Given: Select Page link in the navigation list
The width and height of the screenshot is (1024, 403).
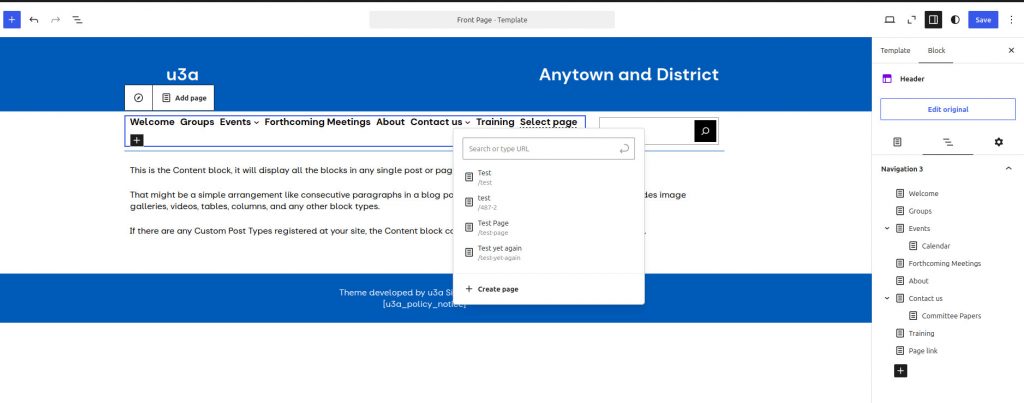Looking at the screenshot, I should pos(922,351).
